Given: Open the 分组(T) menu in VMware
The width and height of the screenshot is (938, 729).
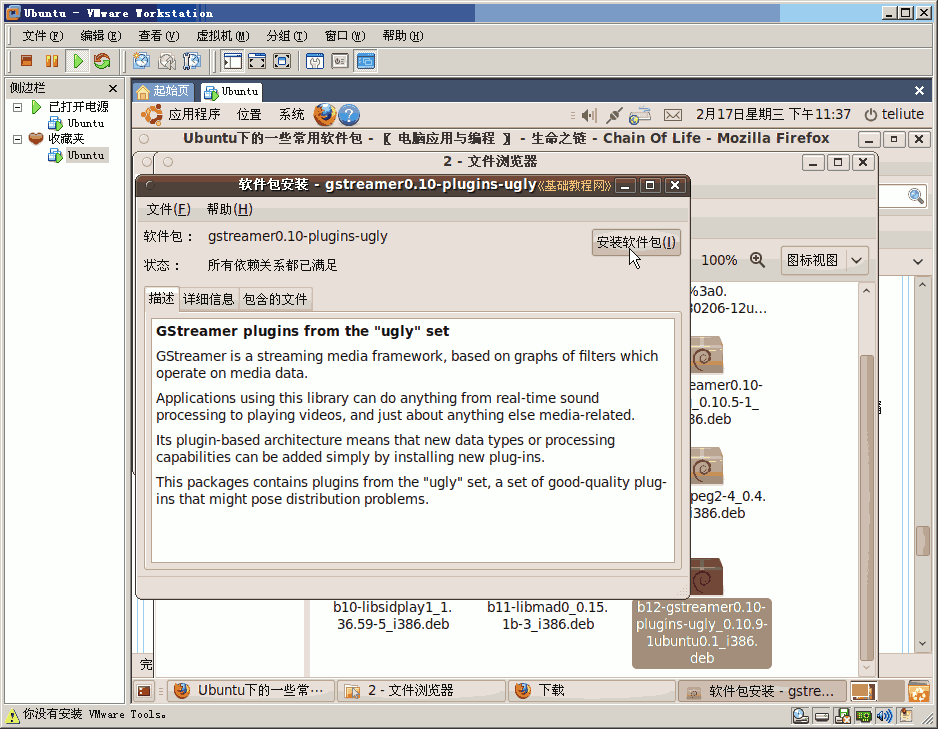Looking at the screenshot, I should point(287,36).
